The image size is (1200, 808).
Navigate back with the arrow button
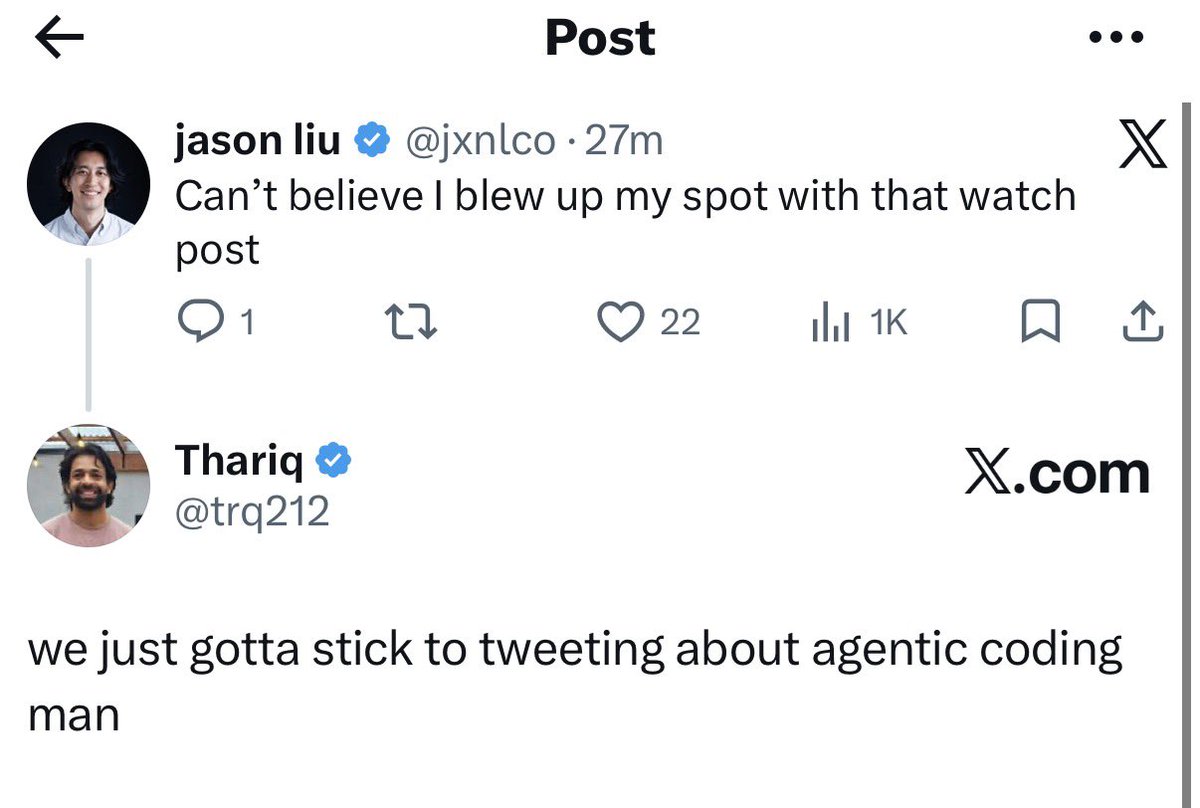[58, 38]
